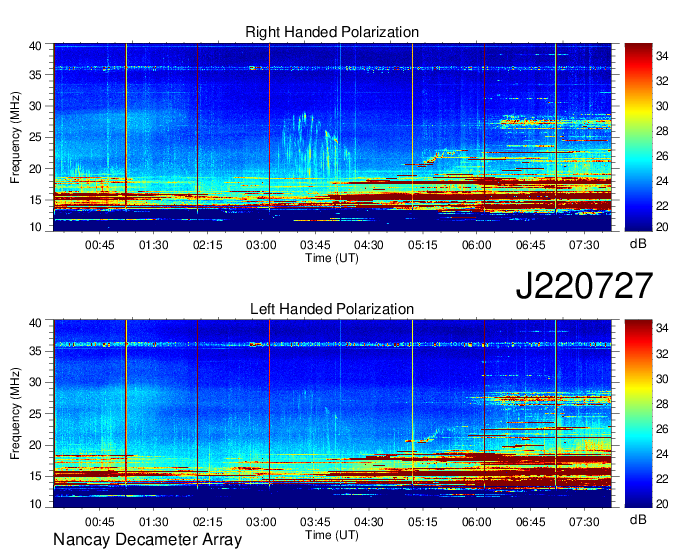
Task: Click the "07:30" tick under Right Handed plot
Action: [584, 245]
